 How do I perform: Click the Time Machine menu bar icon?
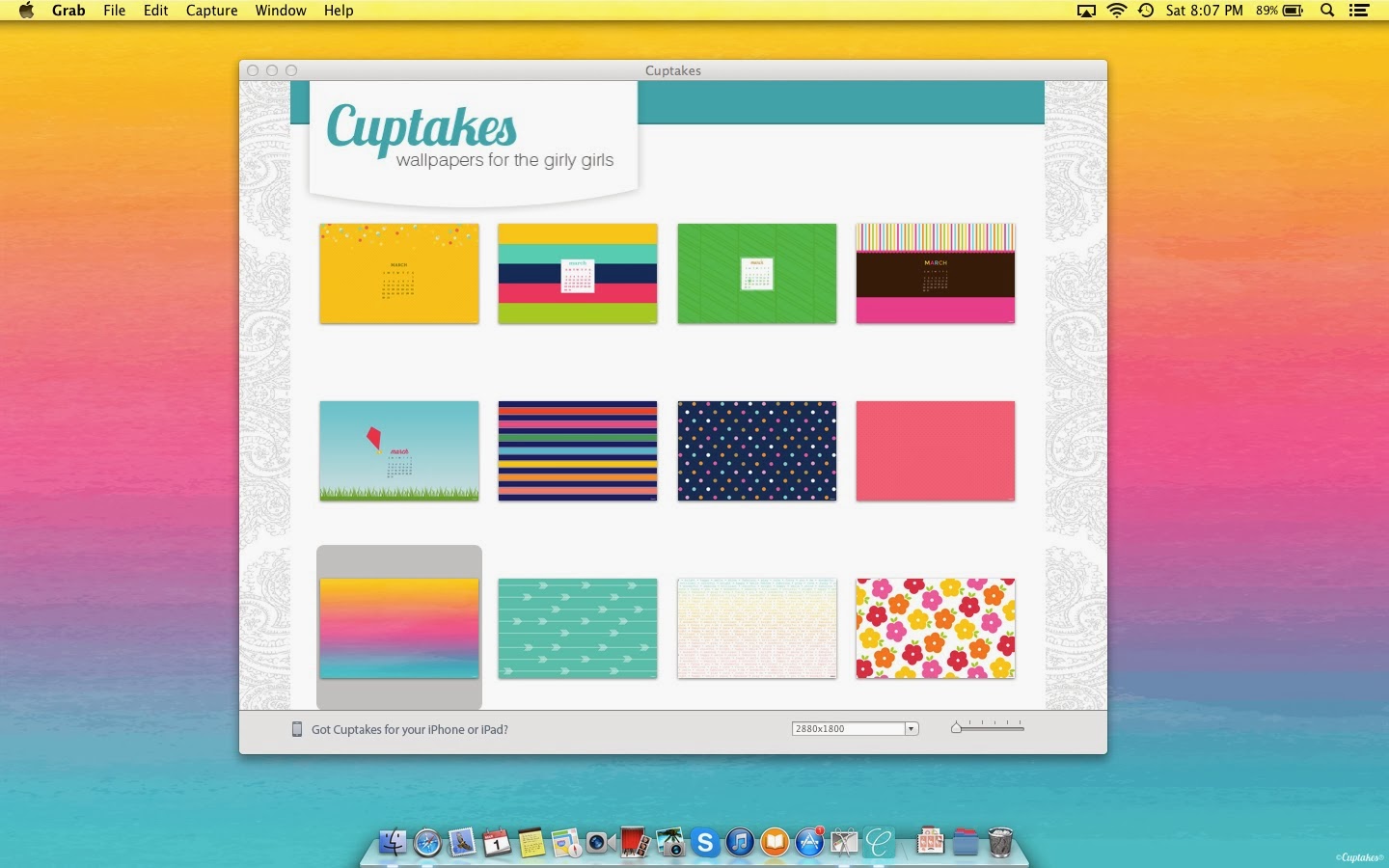click(1146, 11)
